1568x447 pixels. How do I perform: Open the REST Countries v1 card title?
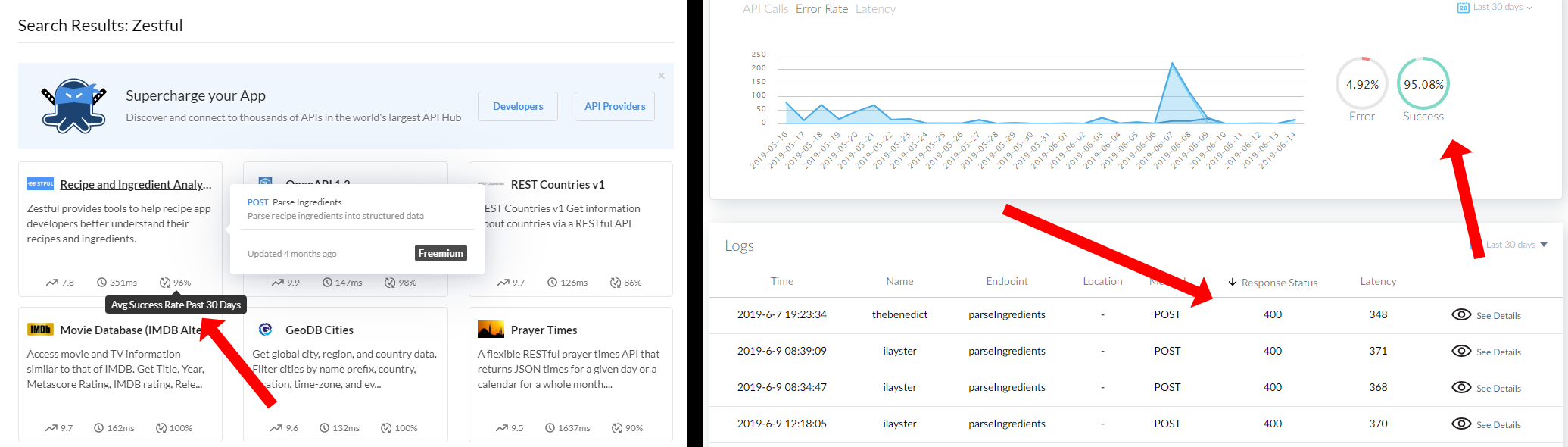558,184
